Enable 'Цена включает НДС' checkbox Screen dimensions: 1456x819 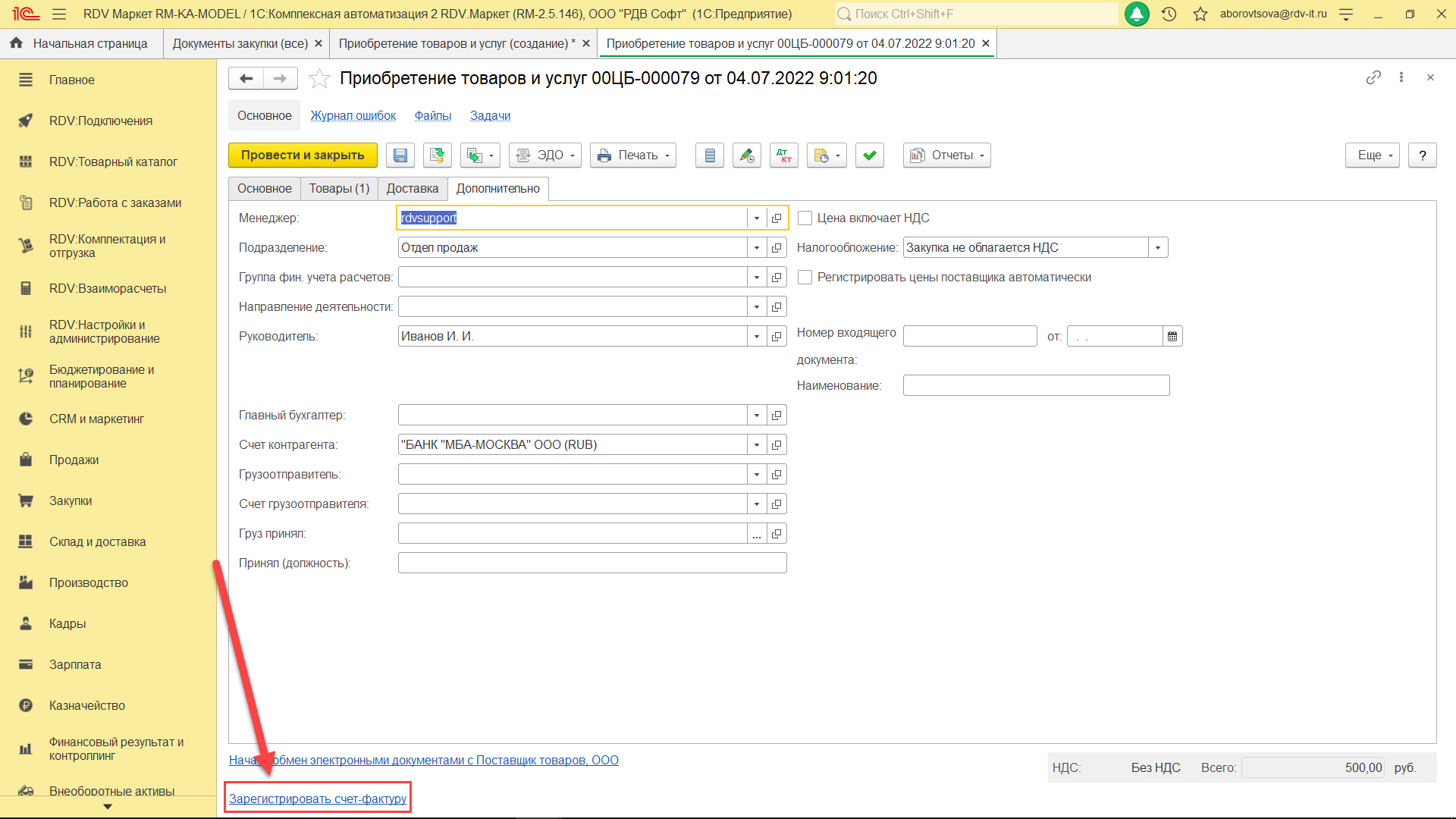pos(805,218)
